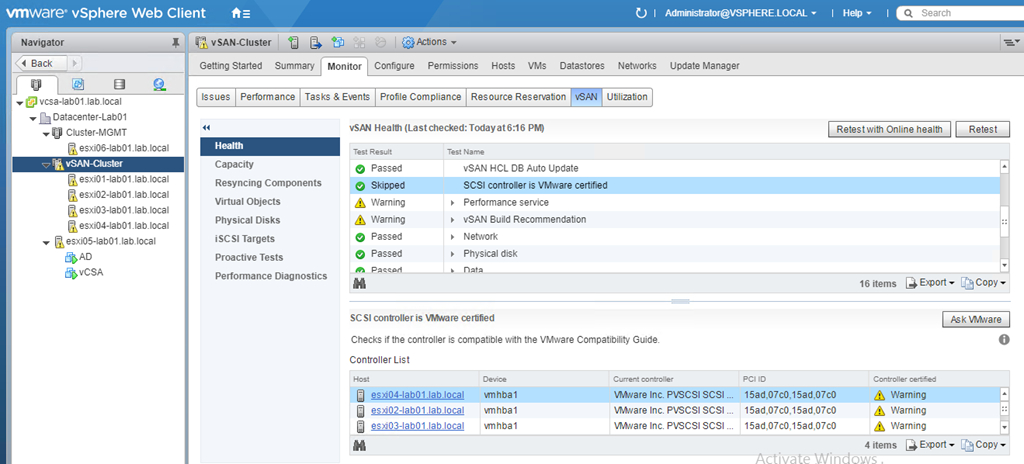1024x464 pixels.
Task: Click the Home menu icon
Action: click(x=240, y=13)
